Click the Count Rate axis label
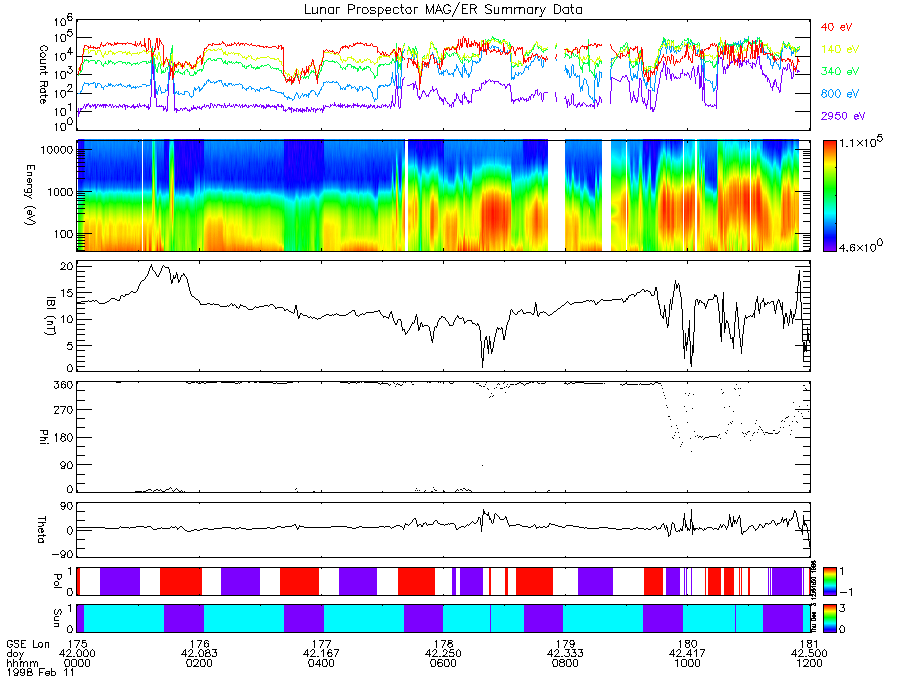The width and height of the screenshot is (900, 700). (43, 74)
